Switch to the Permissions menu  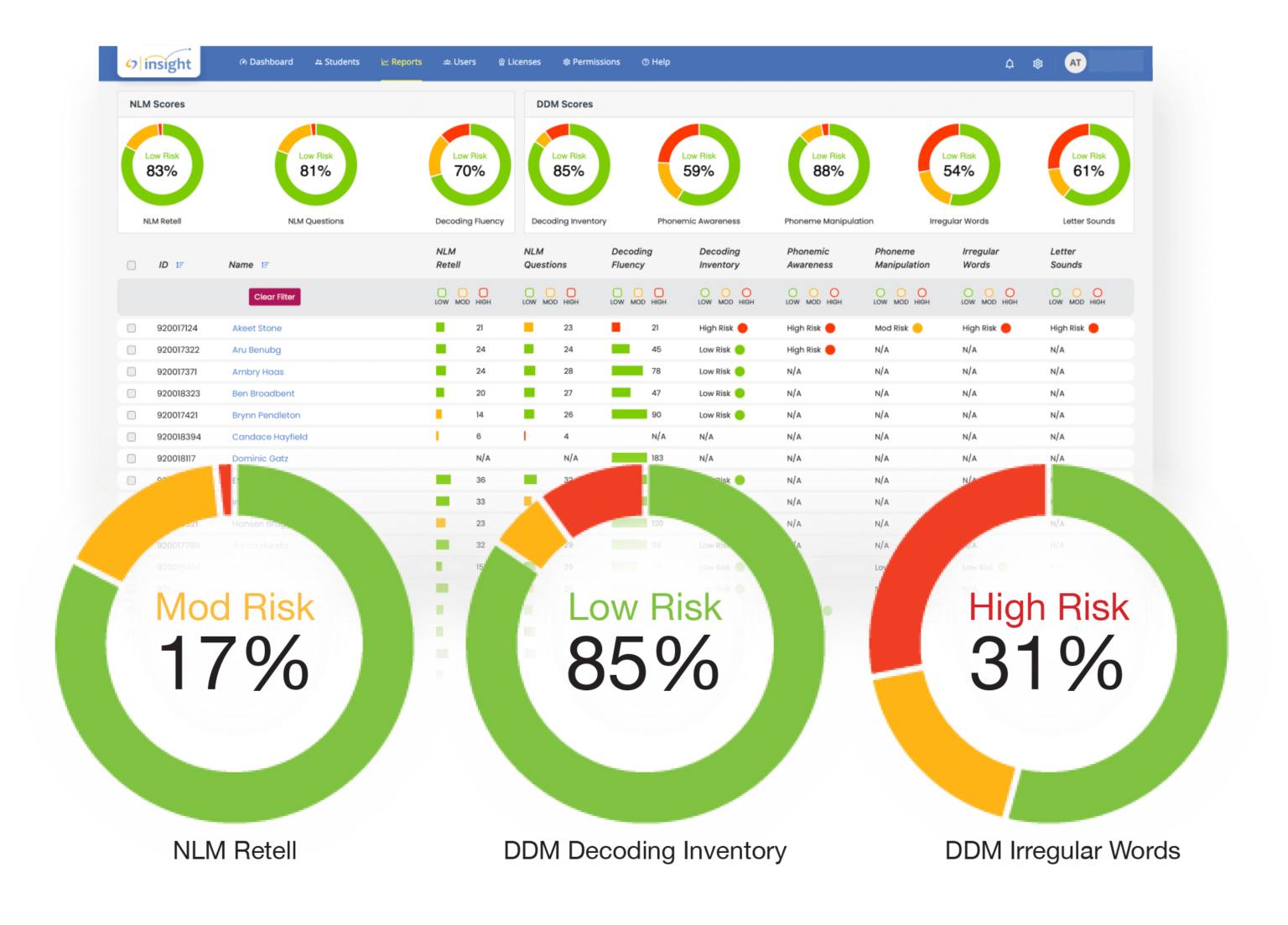point(591,62)
